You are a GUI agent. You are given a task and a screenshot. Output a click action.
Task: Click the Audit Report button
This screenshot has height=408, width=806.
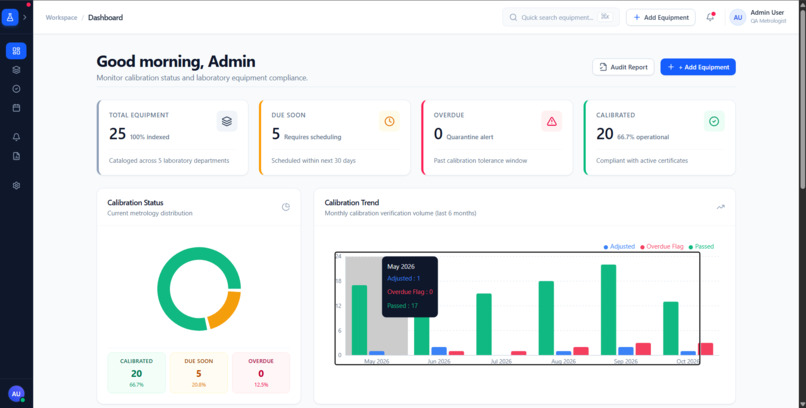pos(623,67)
